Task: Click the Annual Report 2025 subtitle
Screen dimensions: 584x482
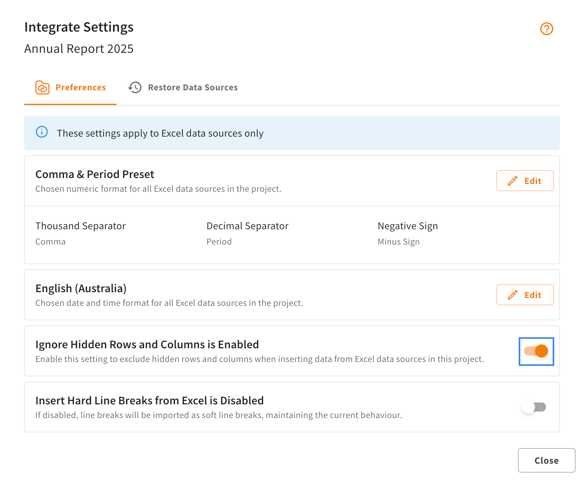Action: coord(79,49)
